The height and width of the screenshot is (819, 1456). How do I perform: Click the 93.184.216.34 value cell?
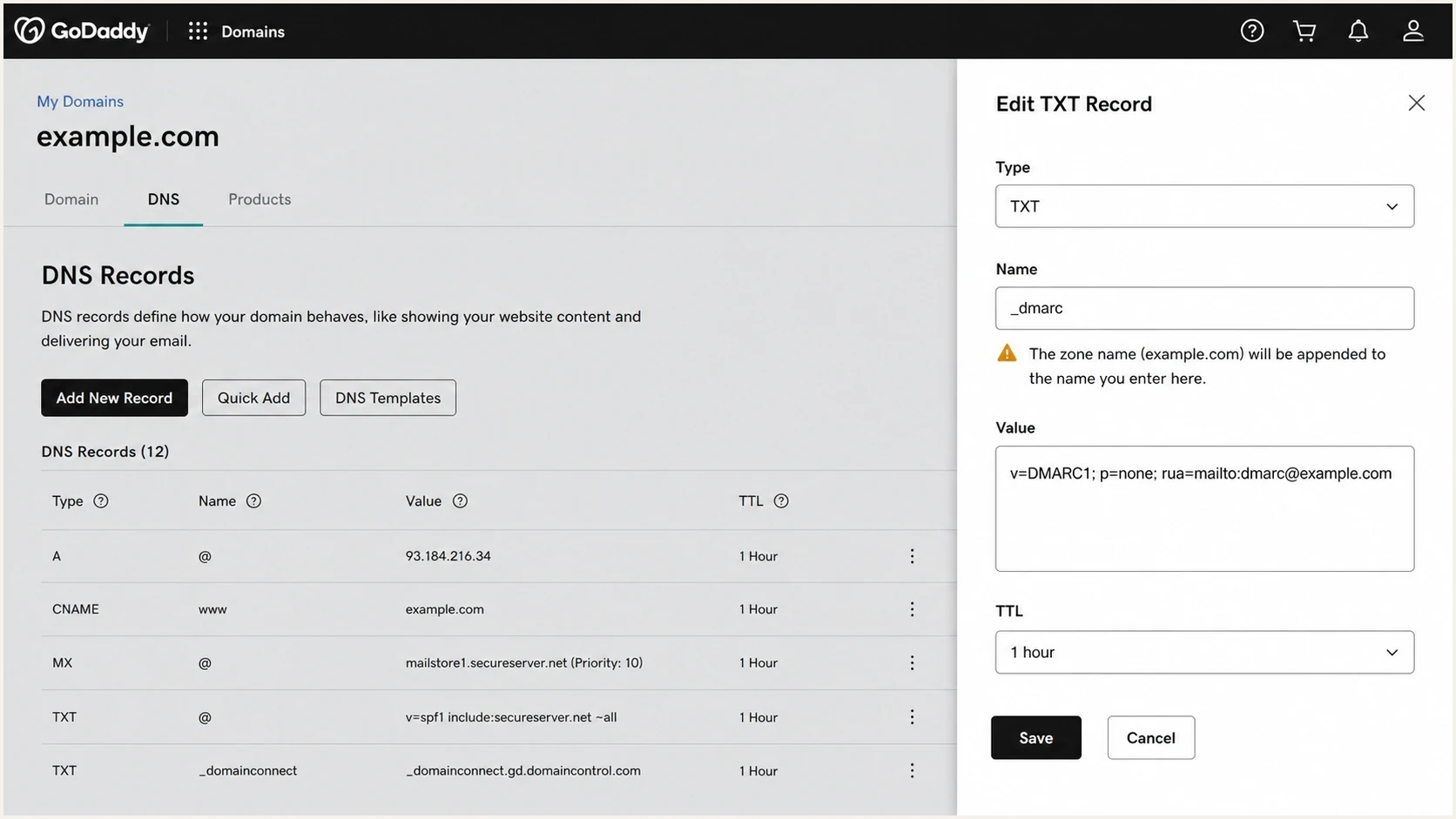[x=448, y=556]
